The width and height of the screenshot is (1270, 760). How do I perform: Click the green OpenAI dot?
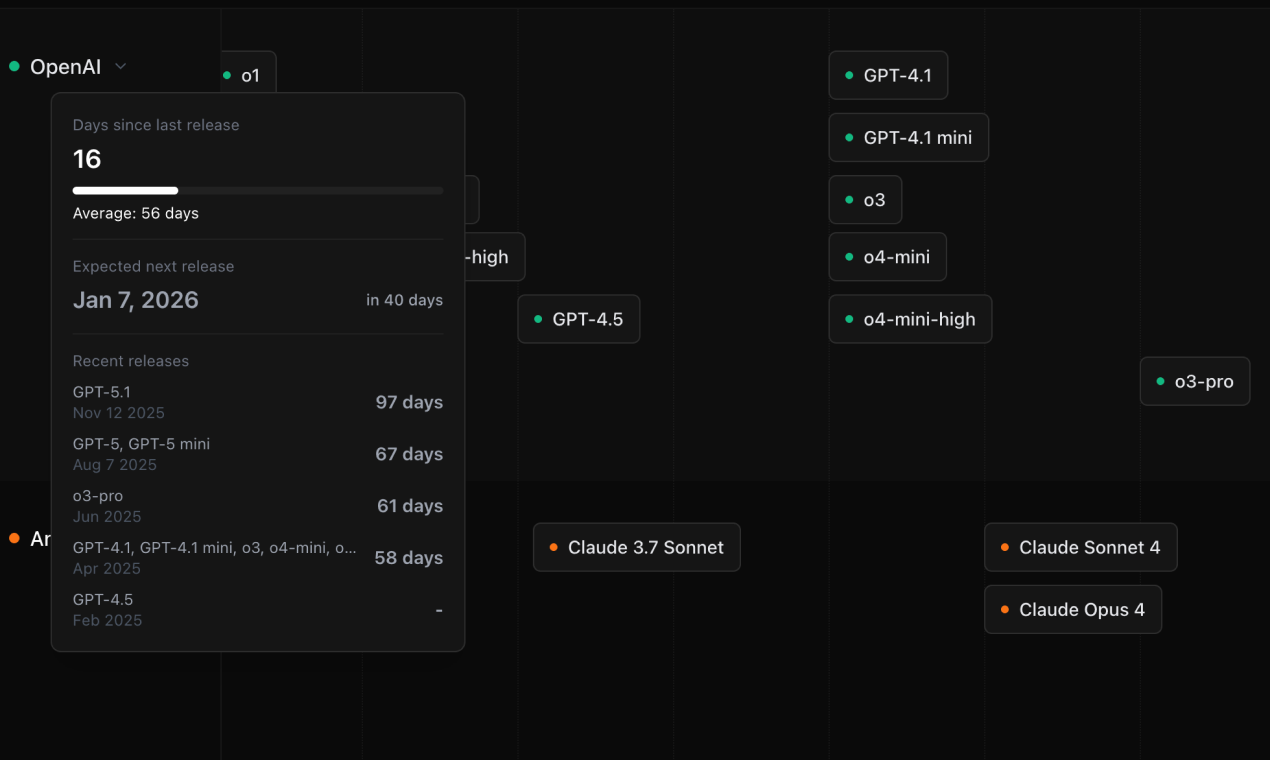(14, 67)
